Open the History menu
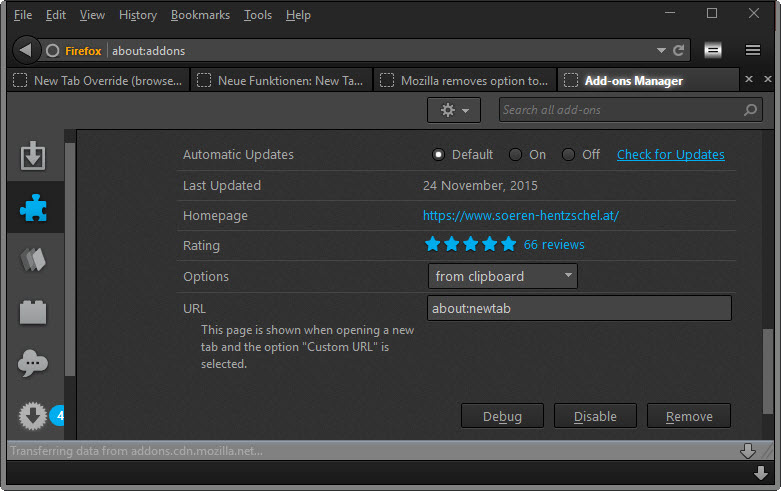 coord(138,15)
